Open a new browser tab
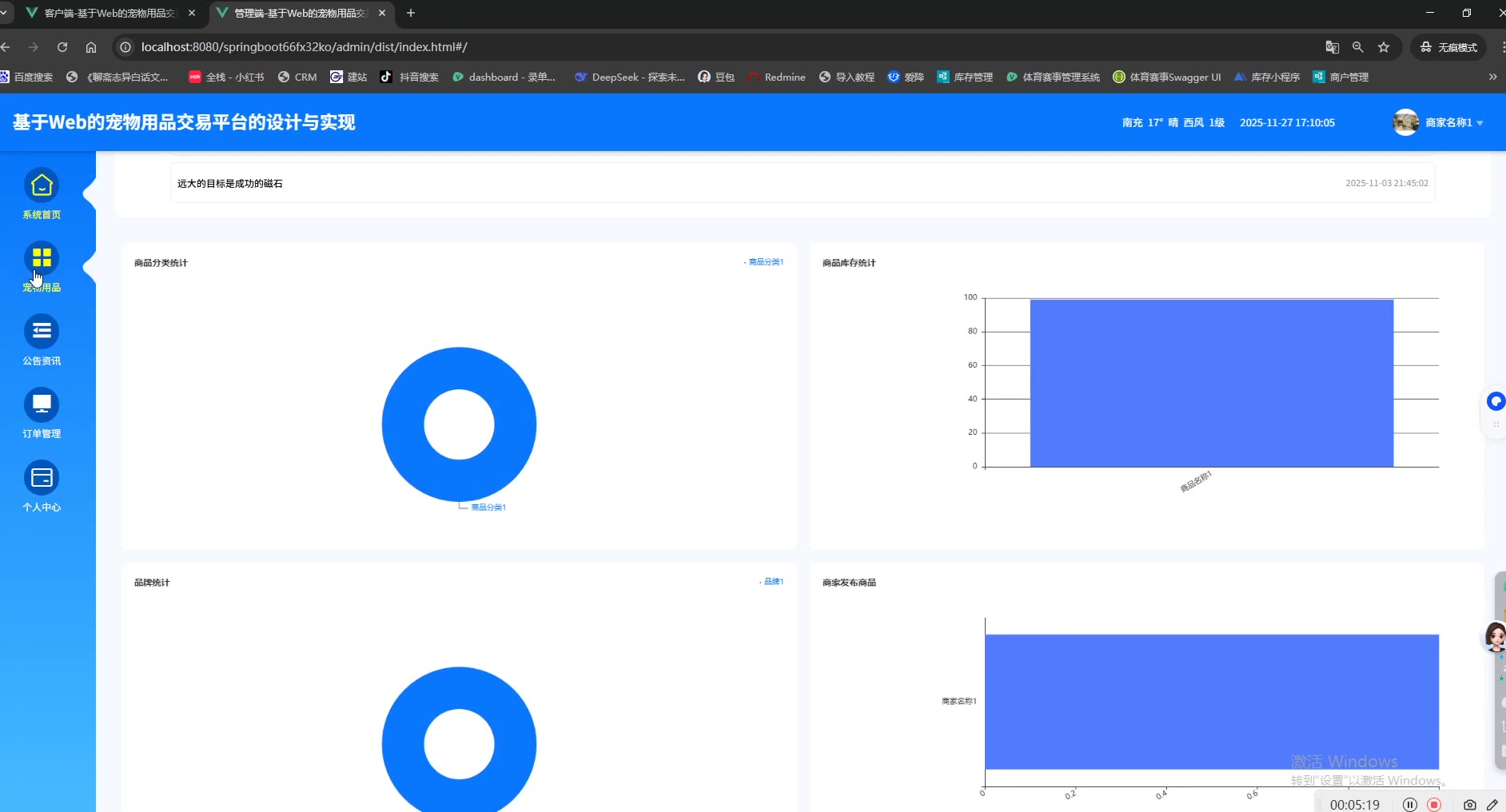The image size is (1506, 812). pos(411,13)
